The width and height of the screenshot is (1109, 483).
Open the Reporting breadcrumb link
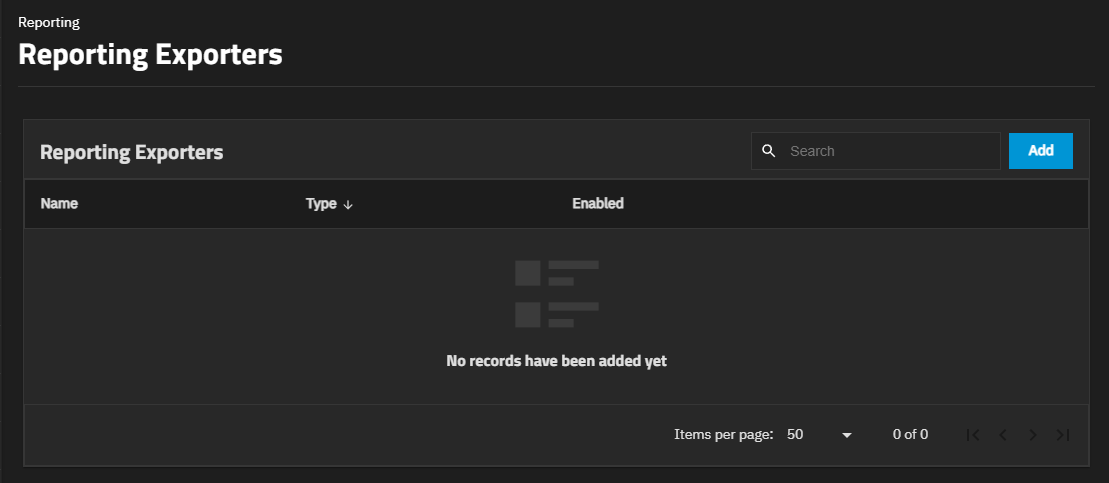click(x=49, y=21)
